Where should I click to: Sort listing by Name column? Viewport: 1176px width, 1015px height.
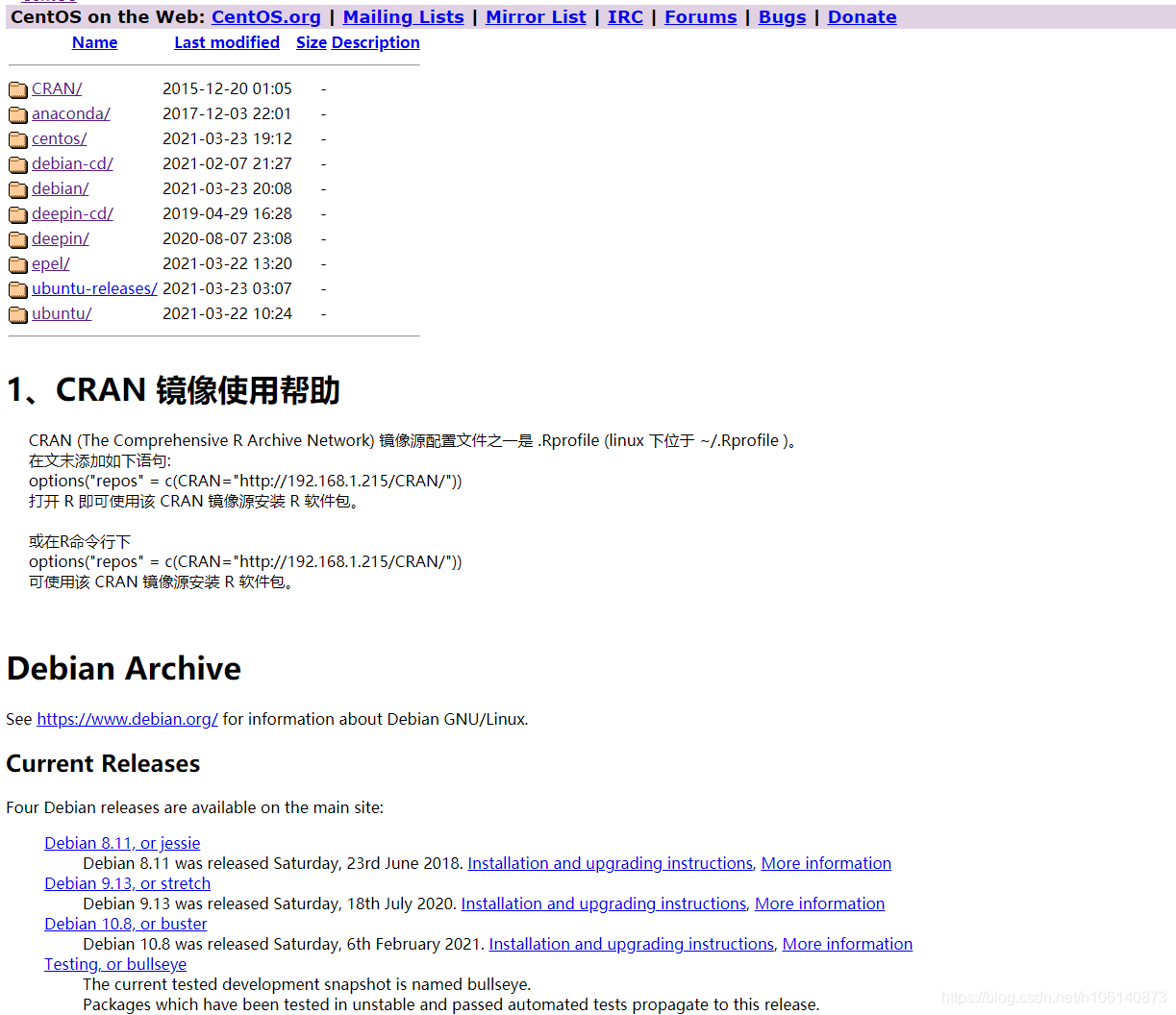[94, 42]
